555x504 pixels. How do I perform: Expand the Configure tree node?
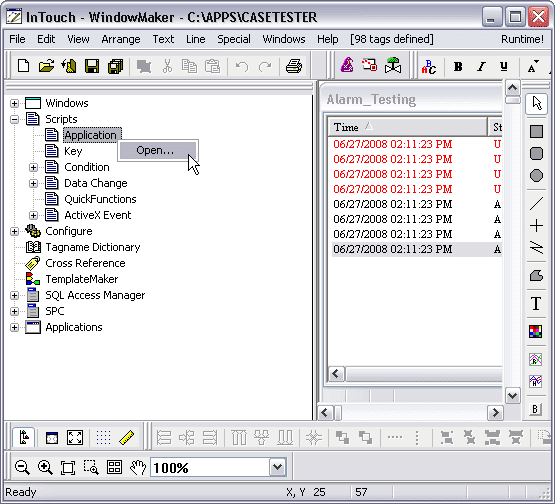point(15,231)
